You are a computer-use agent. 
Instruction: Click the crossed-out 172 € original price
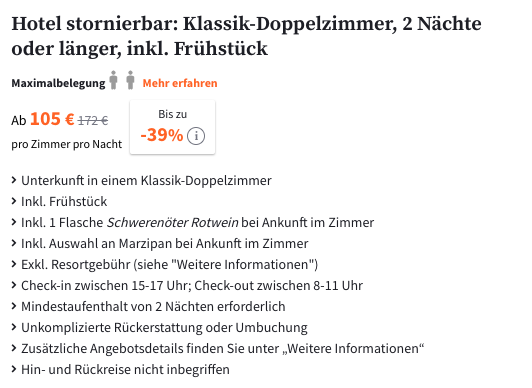[93, 120]
